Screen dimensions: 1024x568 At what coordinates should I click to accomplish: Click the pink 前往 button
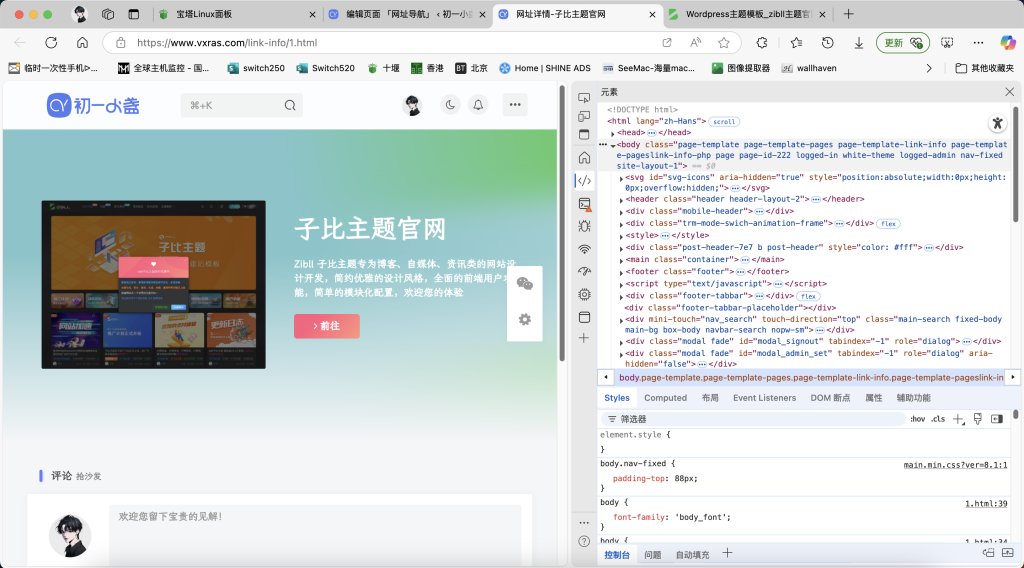pyautogui.click(x=326, y=326)
